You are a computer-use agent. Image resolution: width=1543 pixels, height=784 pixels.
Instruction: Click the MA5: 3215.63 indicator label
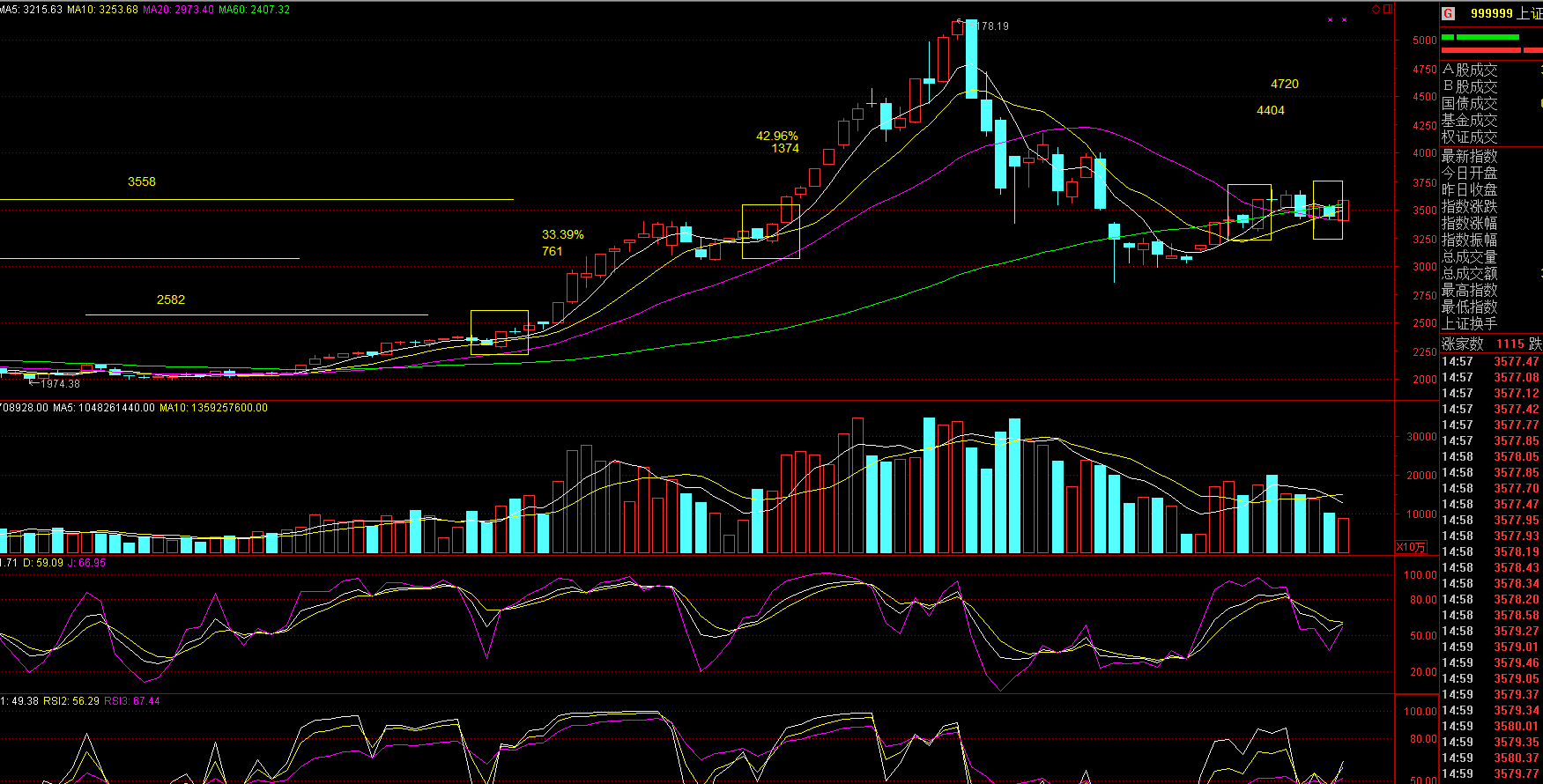[31, 10]
